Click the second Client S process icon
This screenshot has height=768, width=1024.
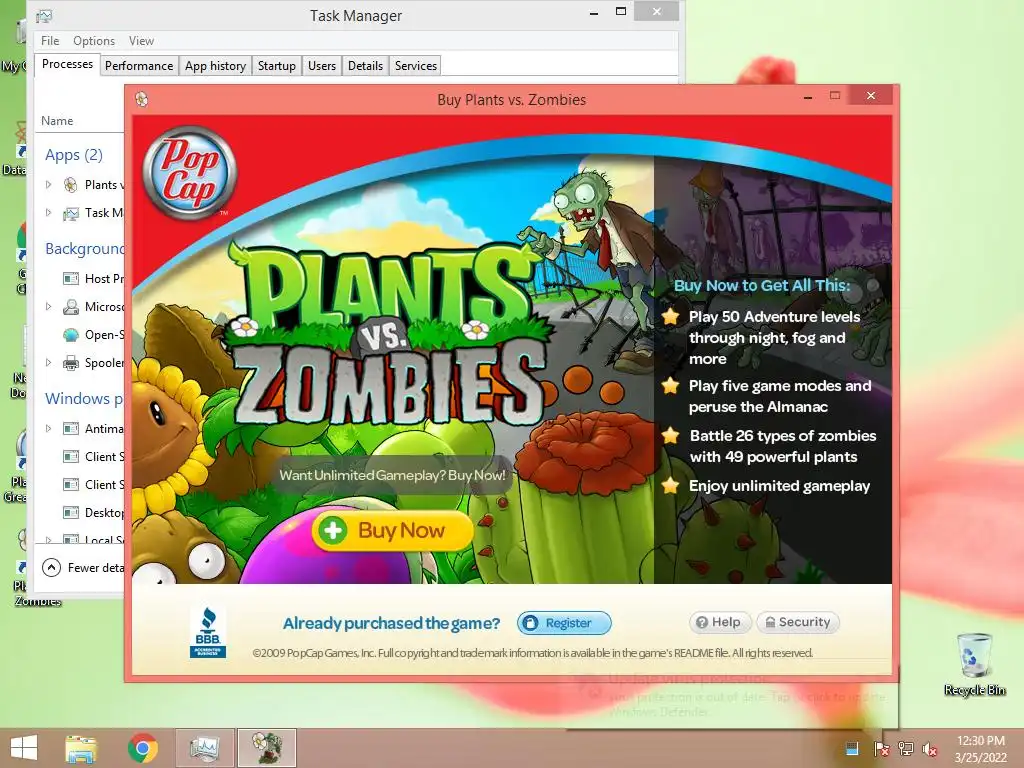pyautogui.click(x=71, y=485)
